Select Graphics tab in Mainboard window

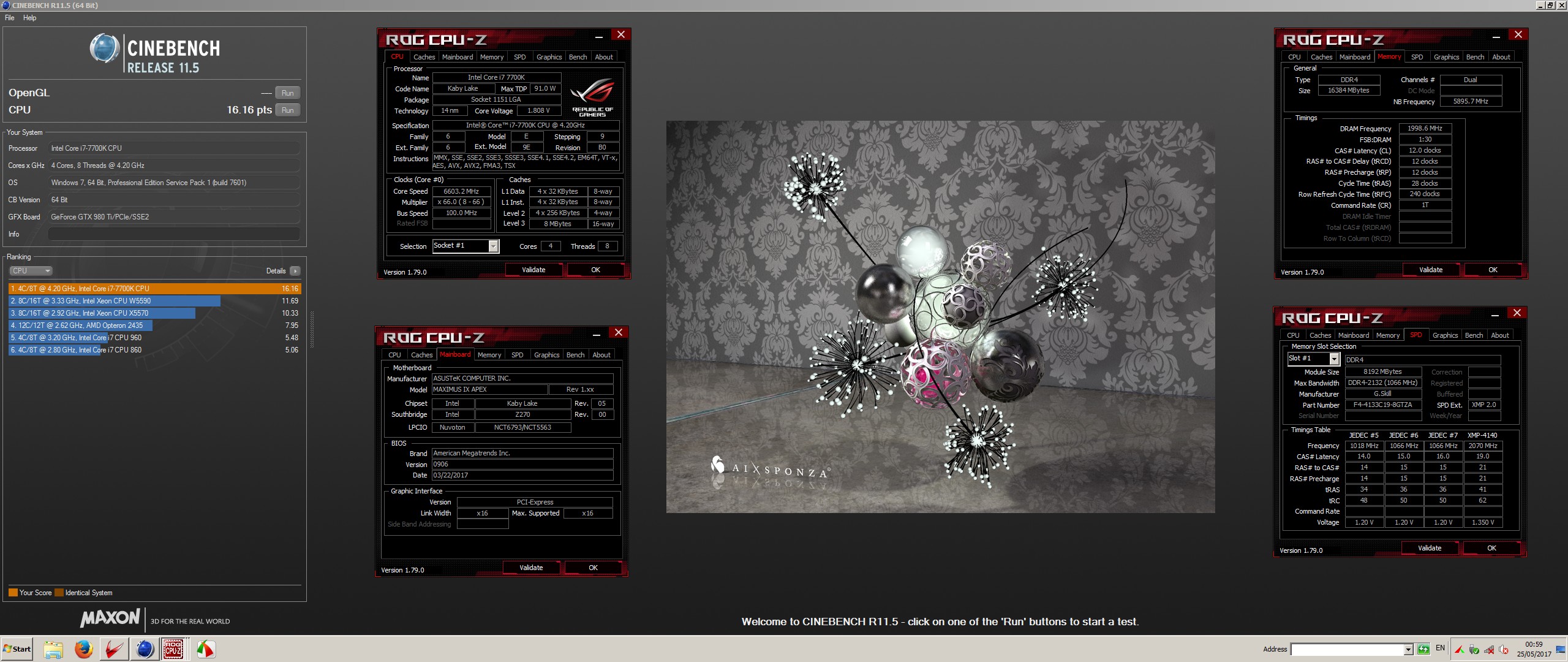(546, 355)
